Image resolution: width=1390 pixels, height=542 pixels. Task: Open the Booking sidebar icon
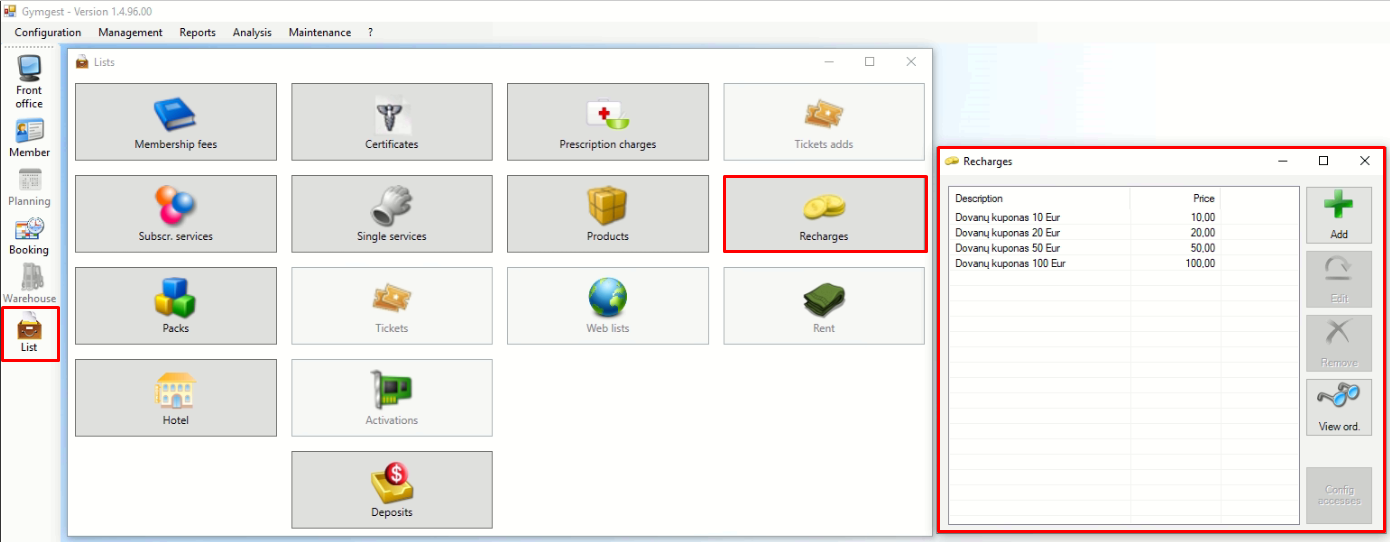(x=29, y=236)
